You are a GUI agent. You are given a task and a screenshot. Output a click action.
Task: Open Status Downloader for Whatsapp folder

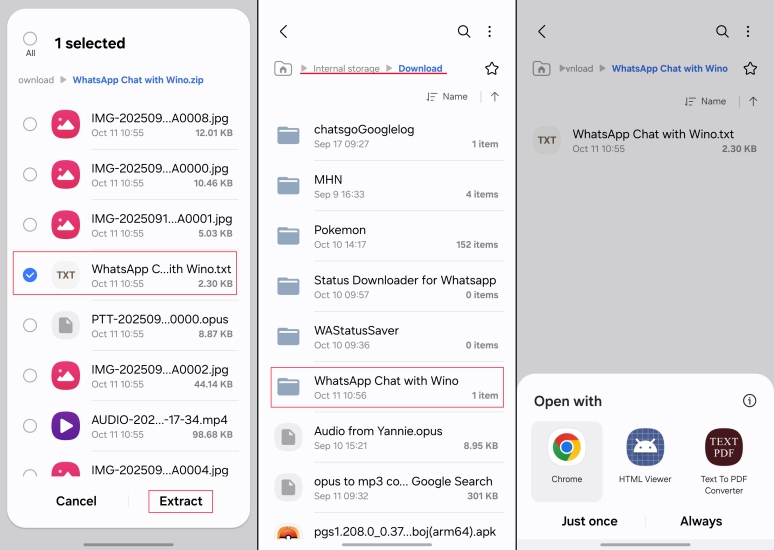(x=387, y=287)
